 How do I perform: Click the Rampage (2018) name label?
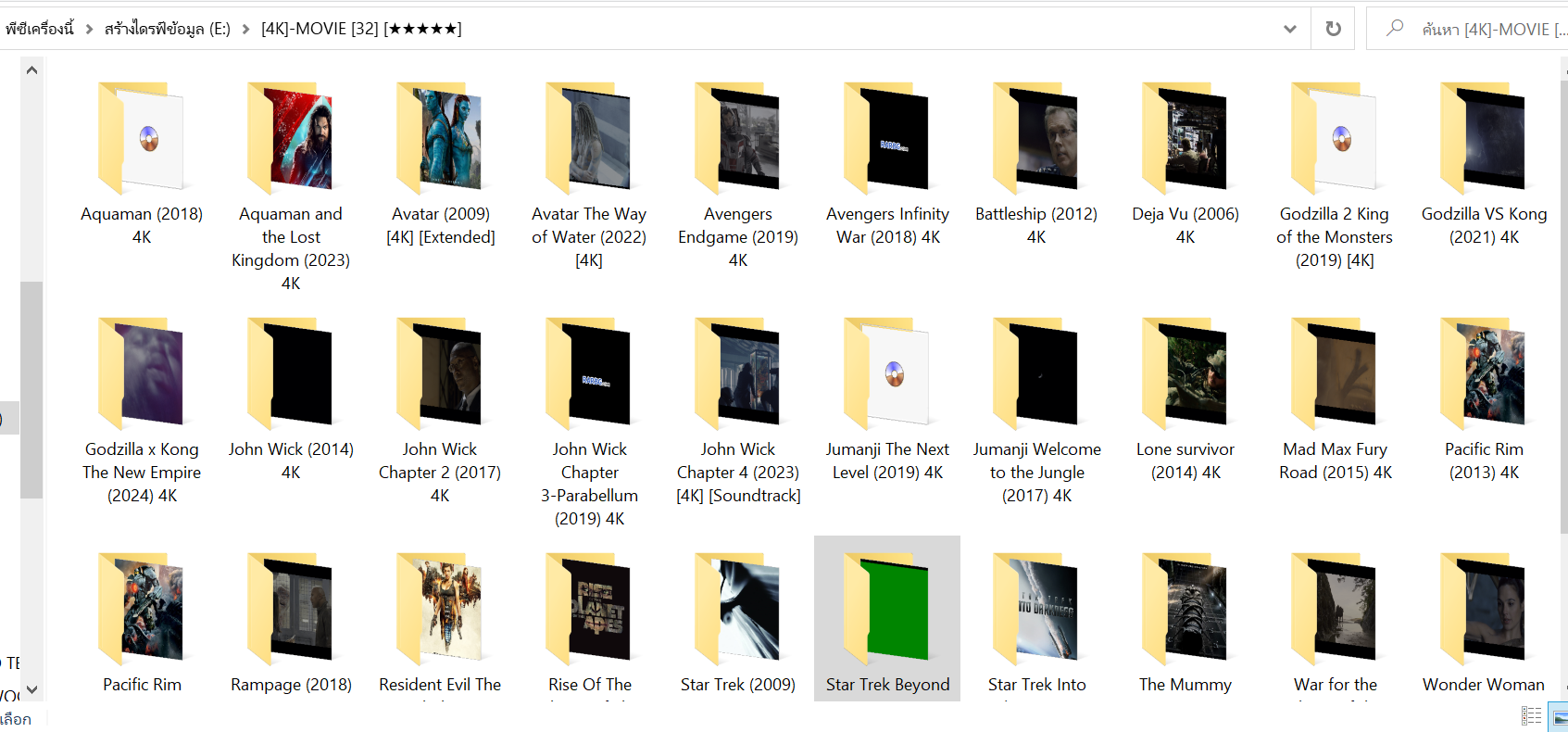291,685
